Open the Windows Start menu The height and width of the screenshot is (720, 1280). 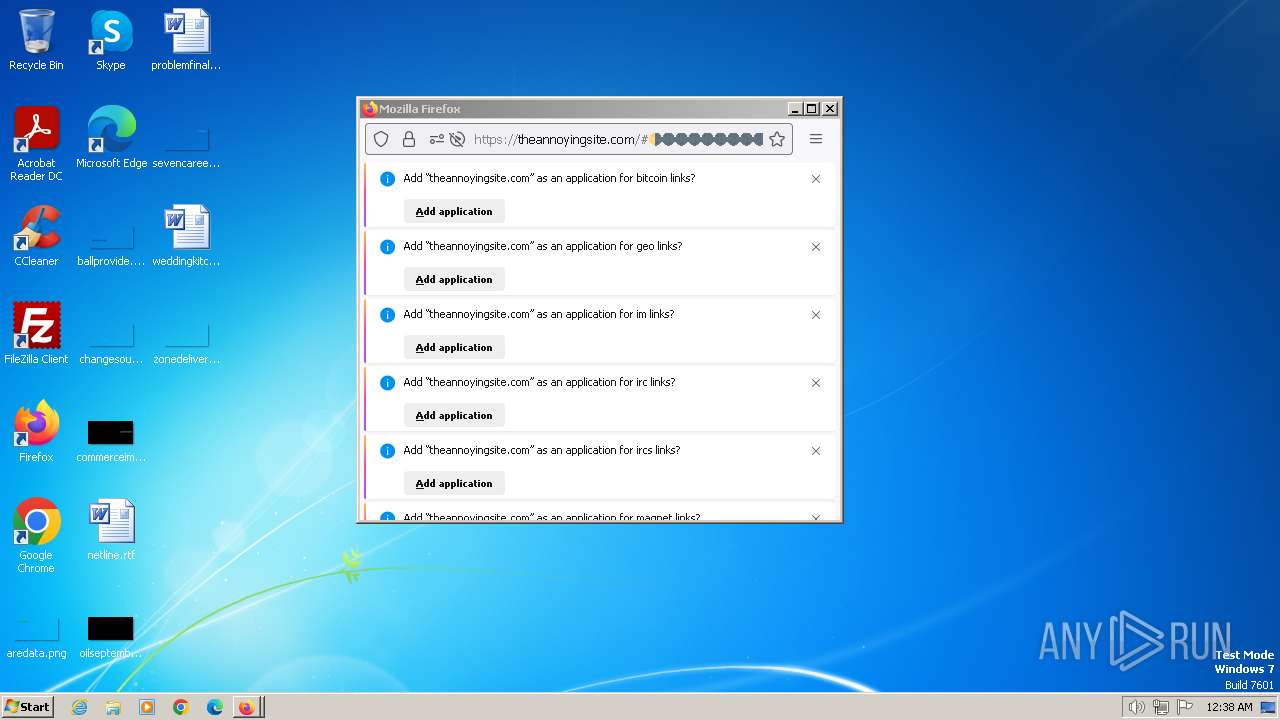point(28,706)
